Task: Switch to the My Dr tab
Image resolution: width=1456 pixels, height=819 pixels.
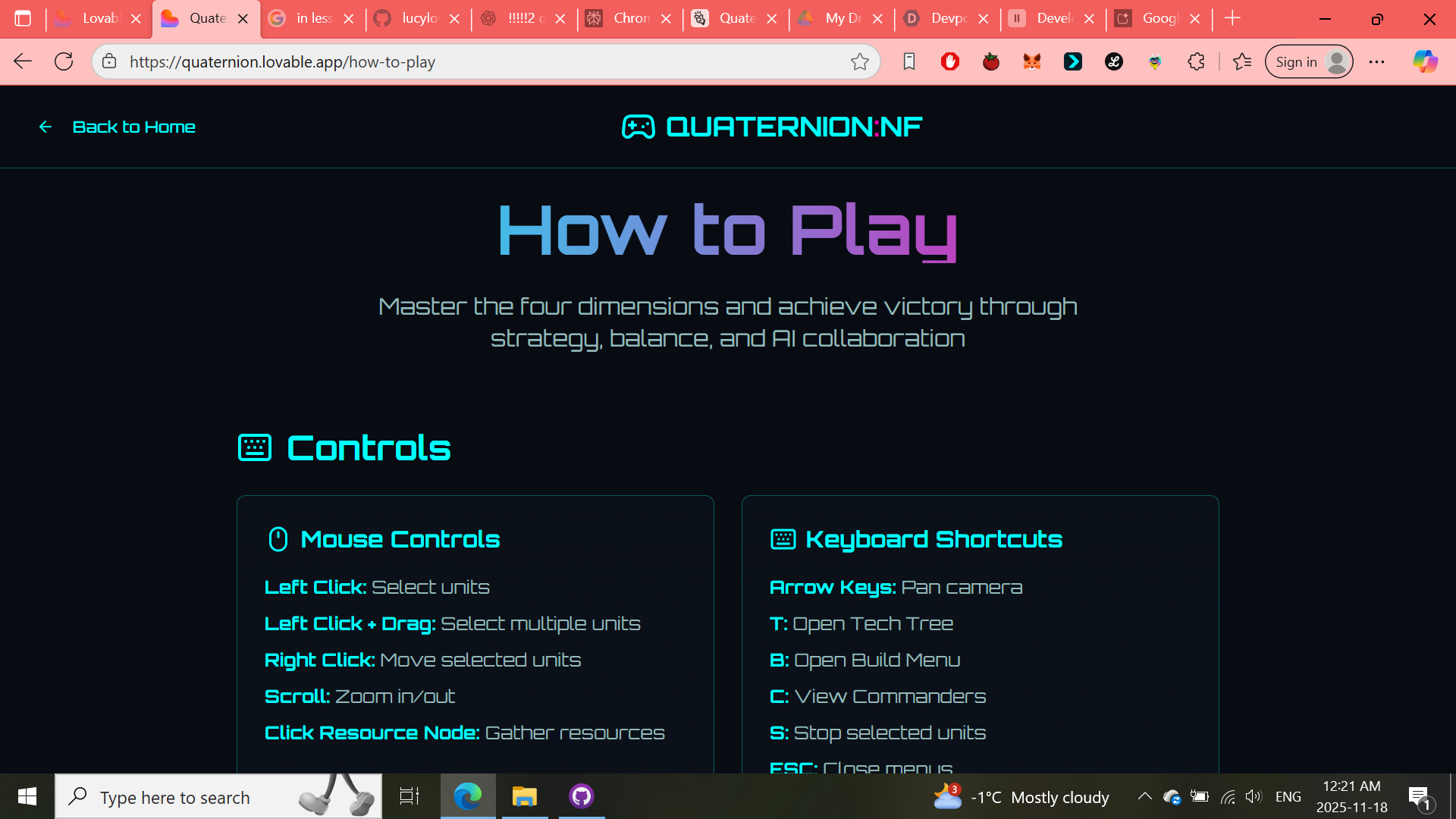Action: [x=837, y=18]
